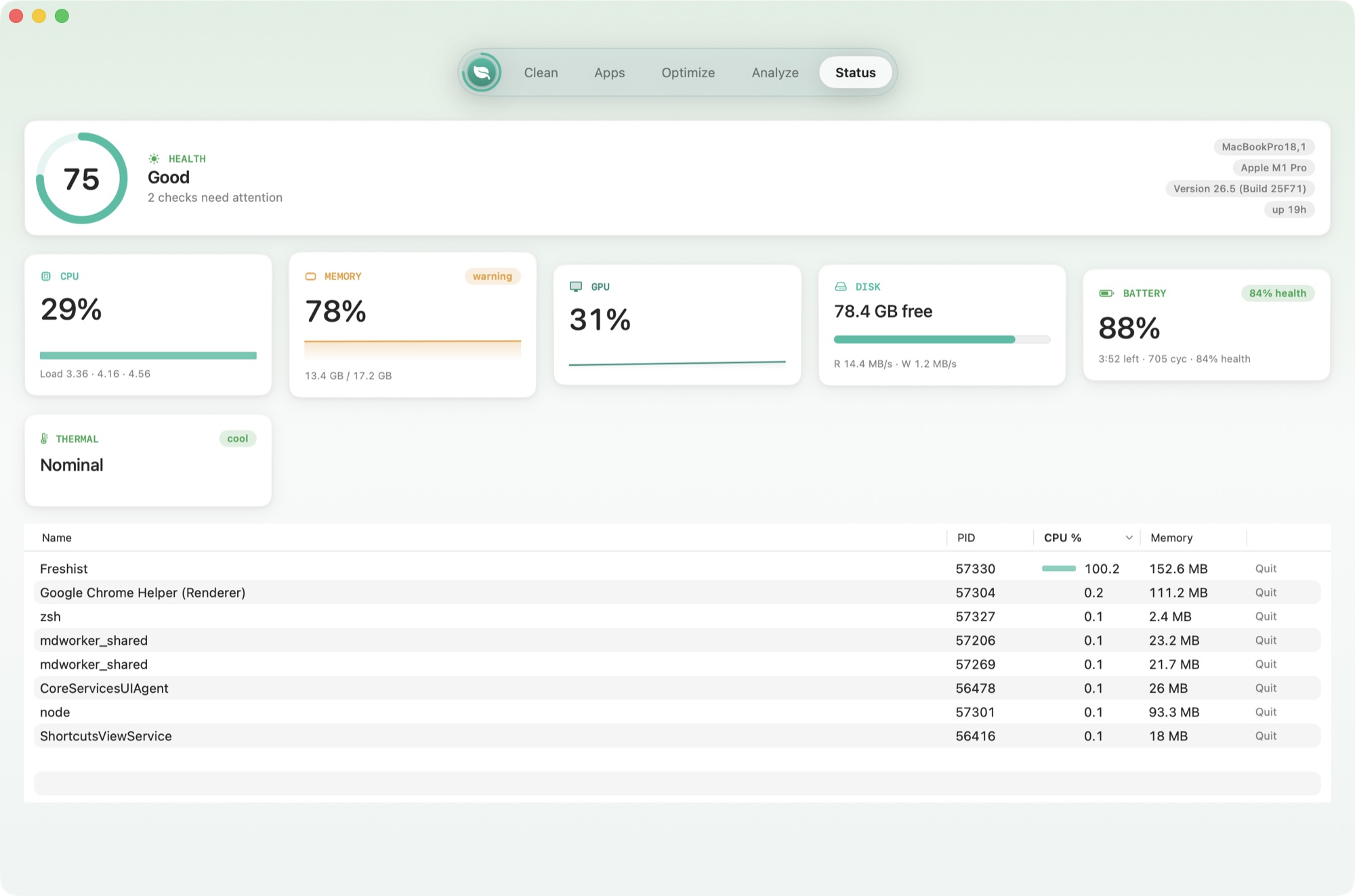
Task: Go to the Optimize tab
Action: (688, 72)
